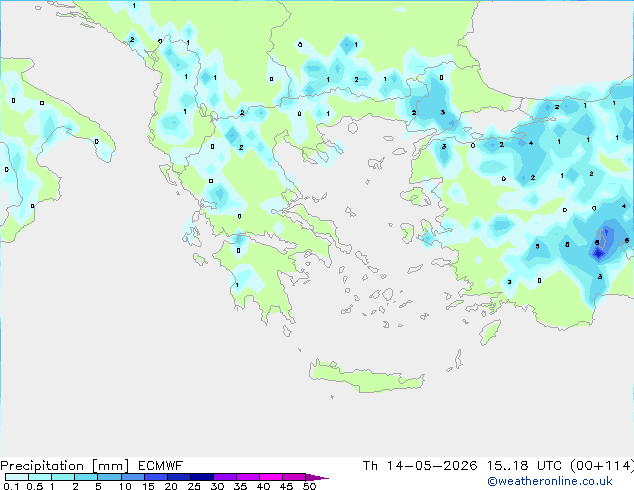Pick the 40–45 mm bright magenta swatch
Image resolution: width=634 pixels, height=490 pixels.
pos(271,477)
